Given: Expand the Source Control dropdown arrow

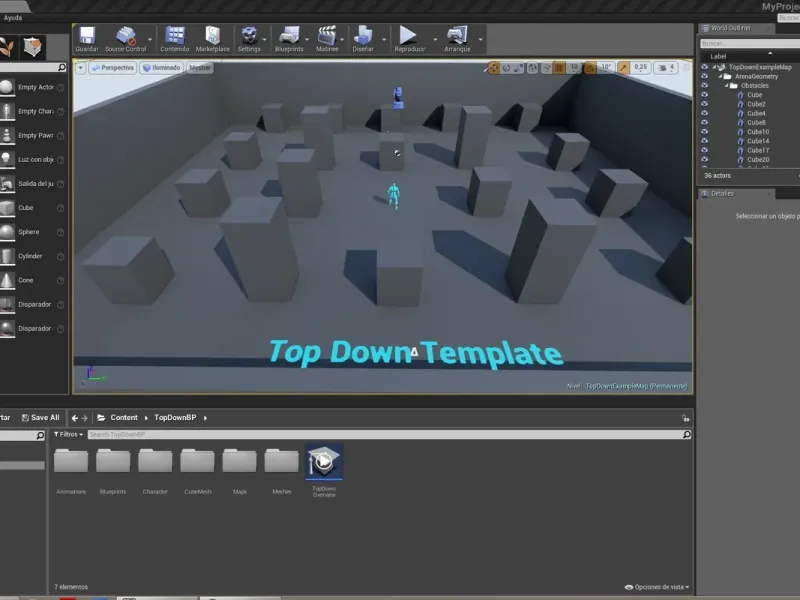Looking at the screenshot, I should 150,39.
